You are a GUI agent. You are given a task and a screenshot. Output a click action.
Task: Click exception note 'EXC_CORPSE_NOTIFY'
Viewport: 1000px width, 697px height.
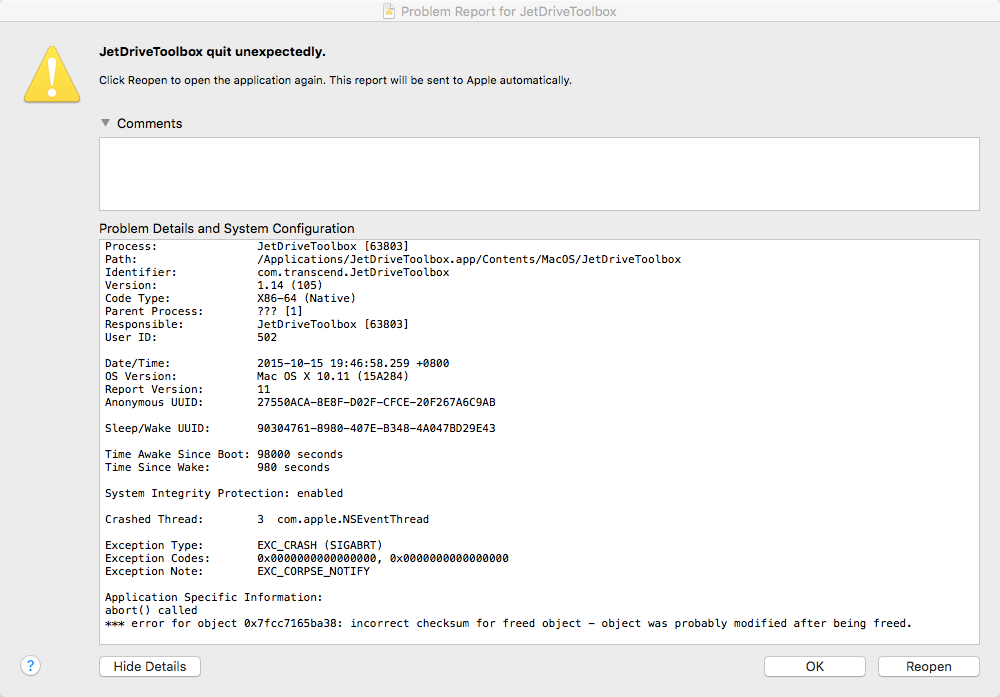313,571
